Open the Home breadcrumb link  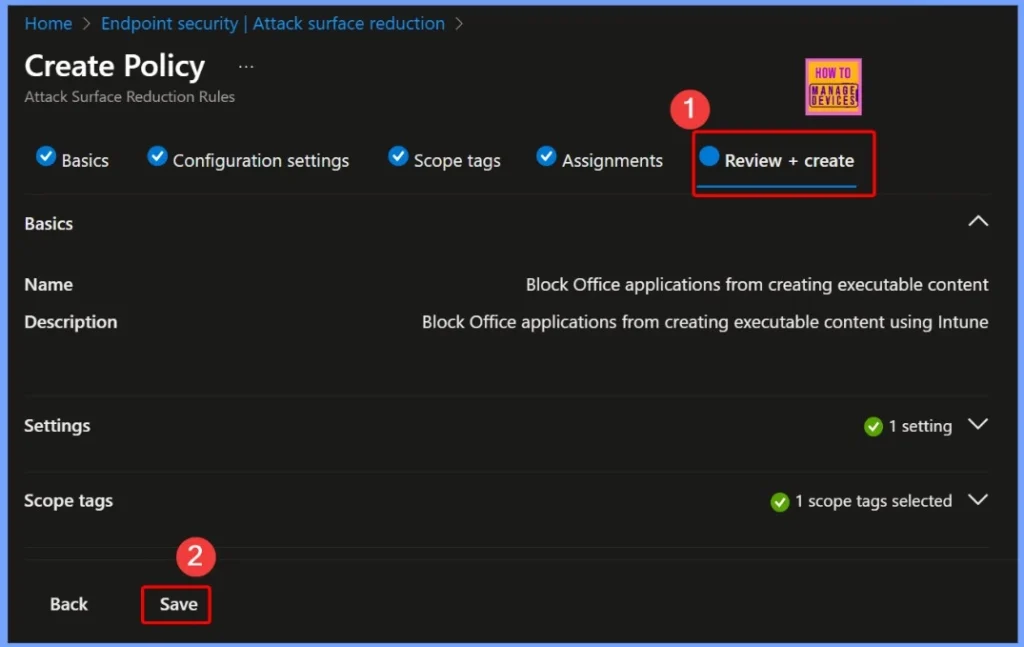pos(48,23)
